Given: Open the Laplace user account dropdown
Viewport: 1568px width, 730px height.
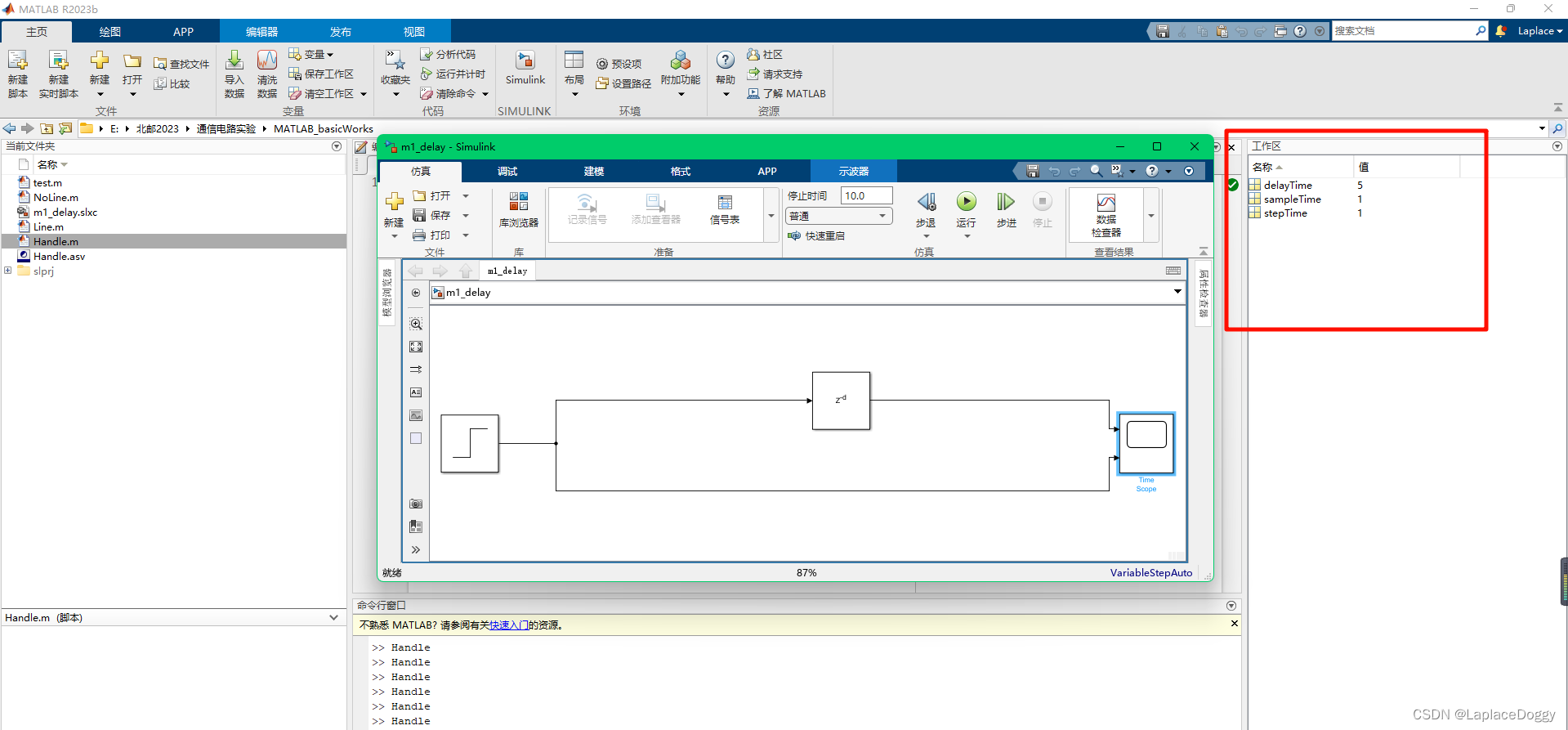Looking at the screenshot, I should tap(1540, 31).
